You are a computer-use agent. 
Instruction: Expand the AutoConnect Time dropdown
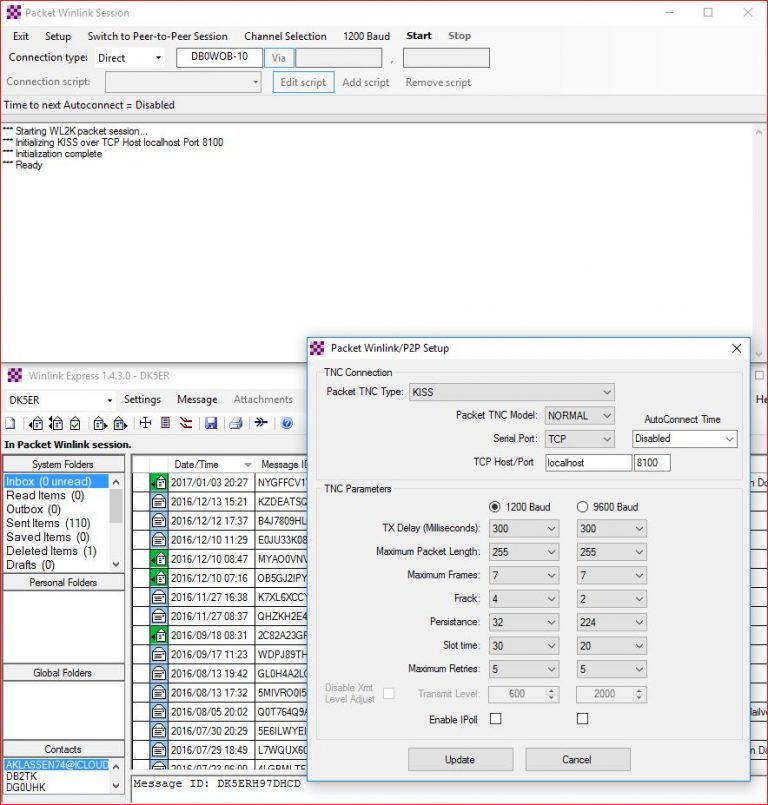click(684, 439)
